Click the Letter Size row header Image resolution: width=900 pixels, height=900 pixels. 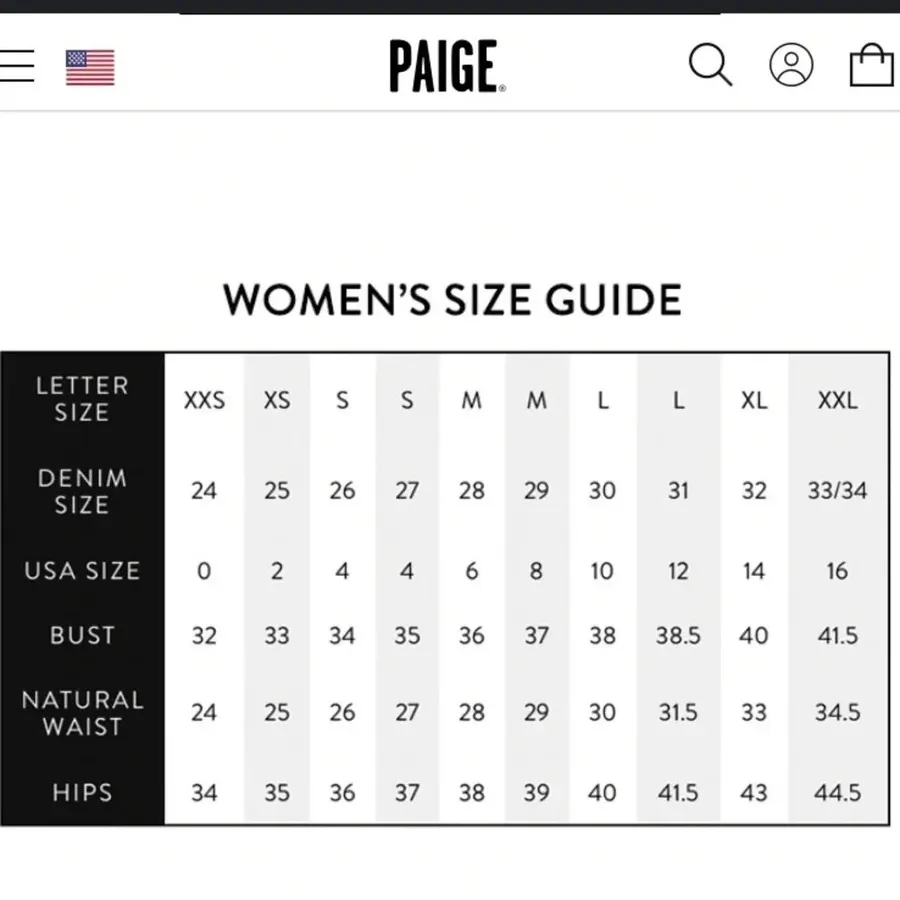pos(82,399)
